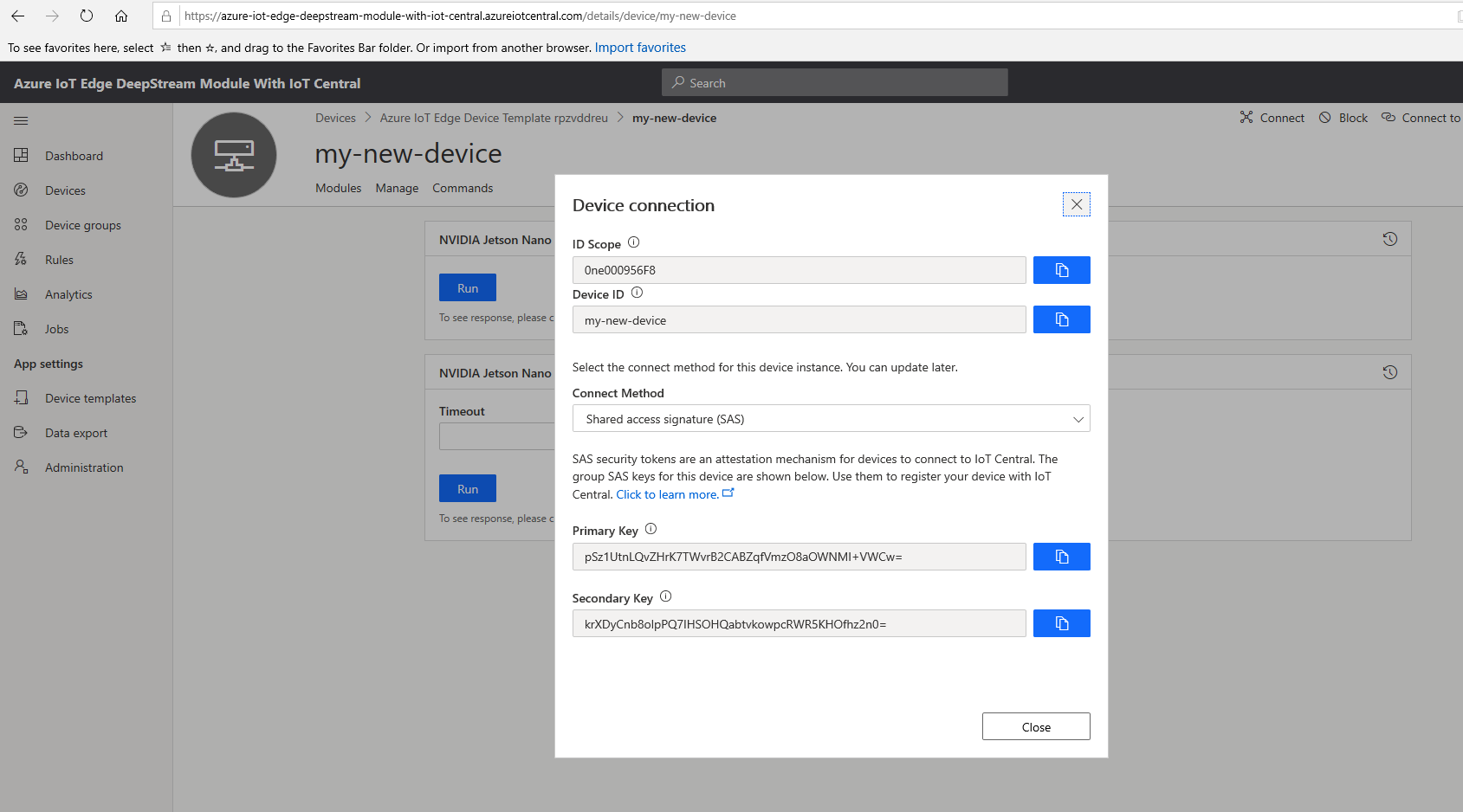Toggle the hamburger navigation menu
Screen dimensions: 1463x812
21,121
